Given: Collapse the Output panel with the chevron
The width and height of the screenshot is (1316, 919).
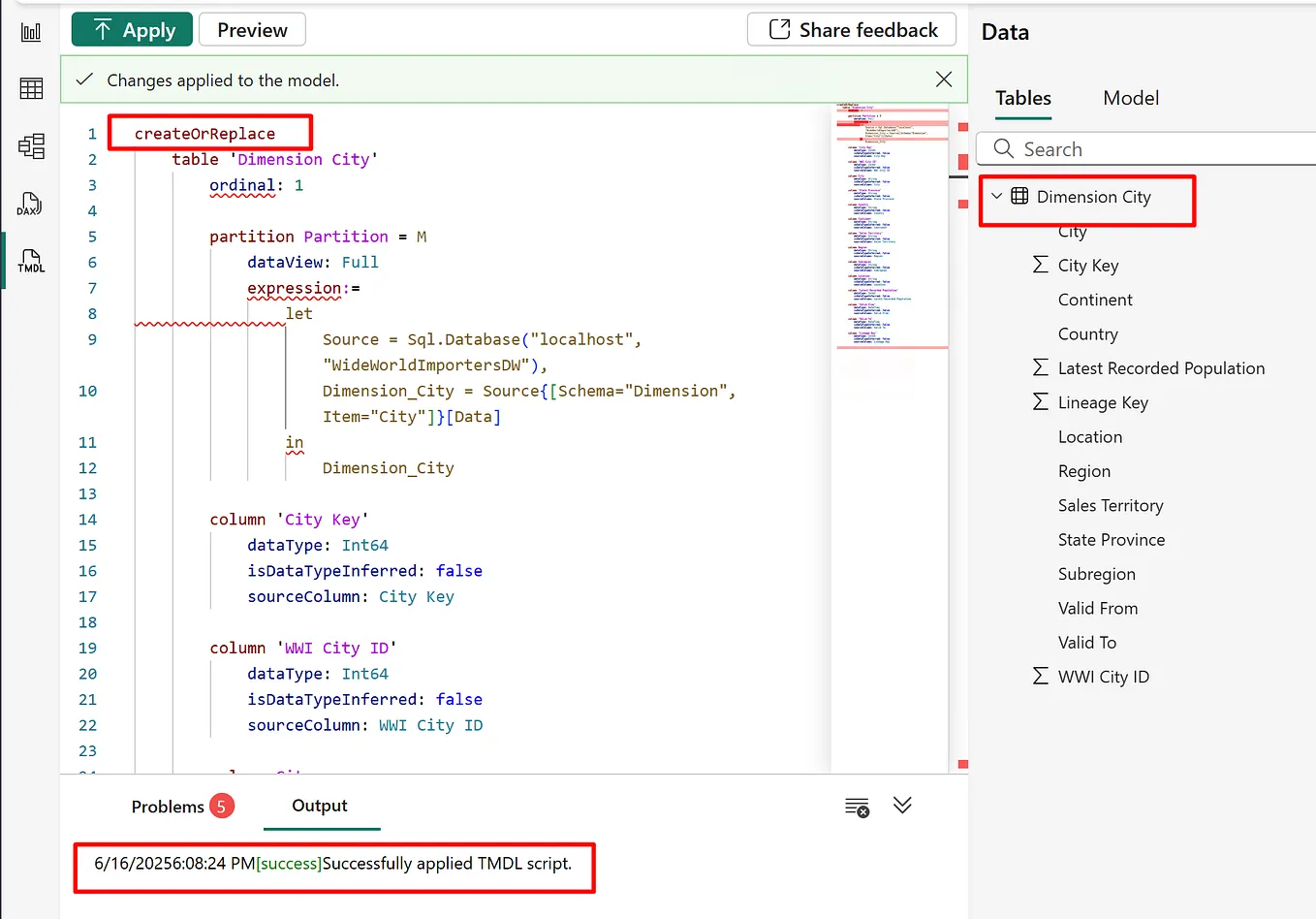Looking at the screenshot, I should pyautogui.click(x=902, y=806).
